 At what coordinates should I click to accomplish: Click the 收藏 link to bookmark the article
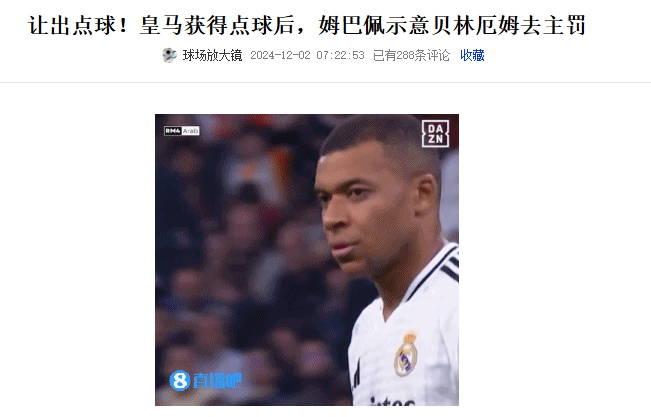[x=472, y=55]
